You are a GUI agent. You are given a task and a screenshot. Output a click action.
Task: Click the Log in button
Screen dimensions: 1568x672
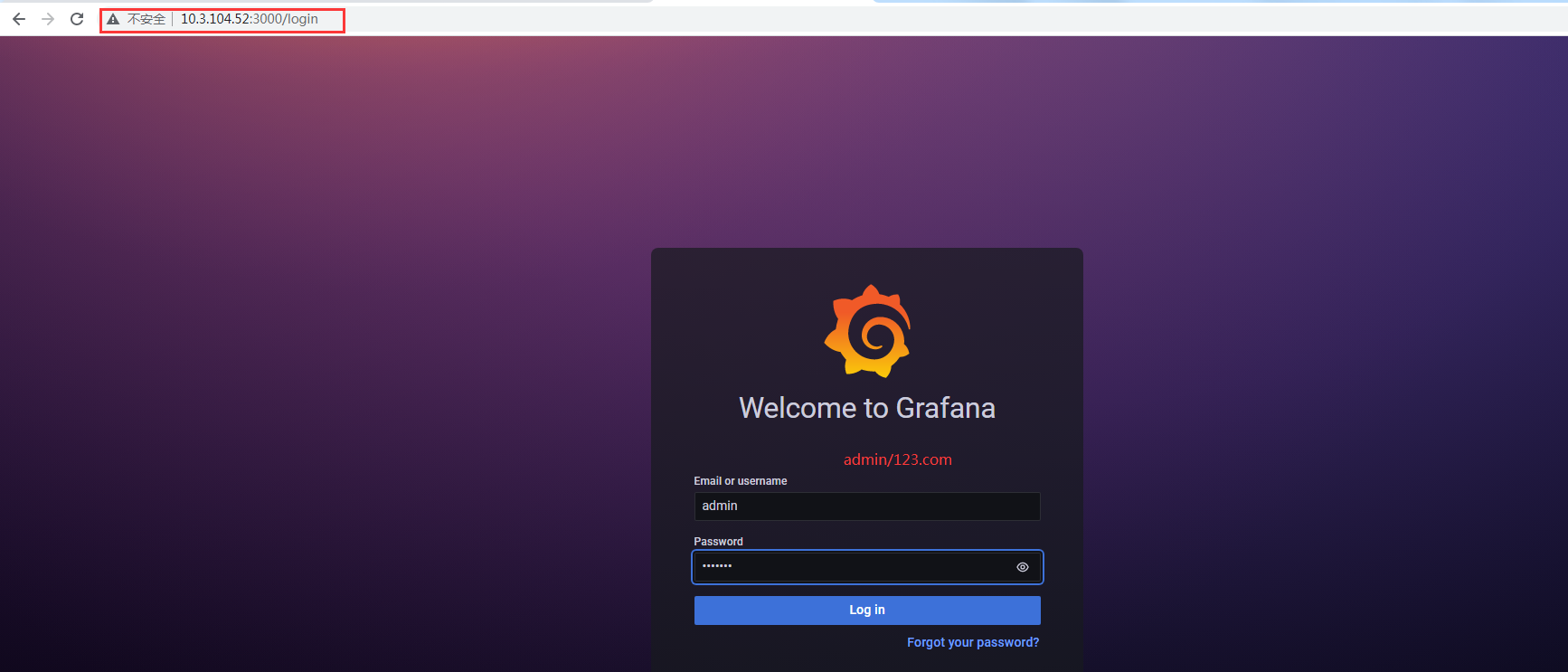click(867, 610)
